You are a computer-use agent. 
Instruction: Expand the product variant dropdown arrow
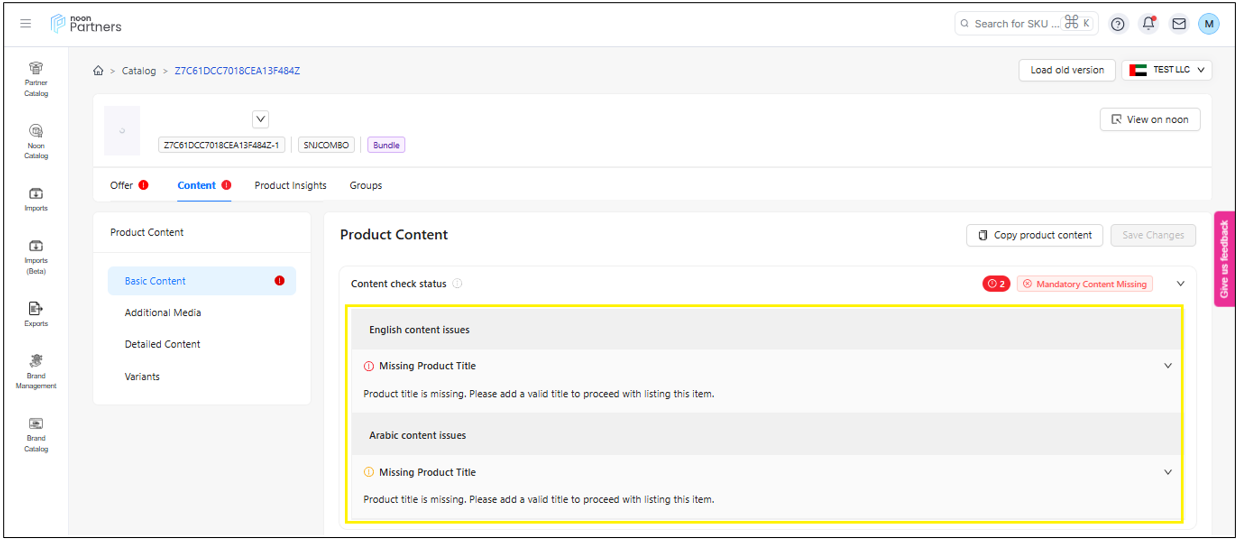(261, 119)
